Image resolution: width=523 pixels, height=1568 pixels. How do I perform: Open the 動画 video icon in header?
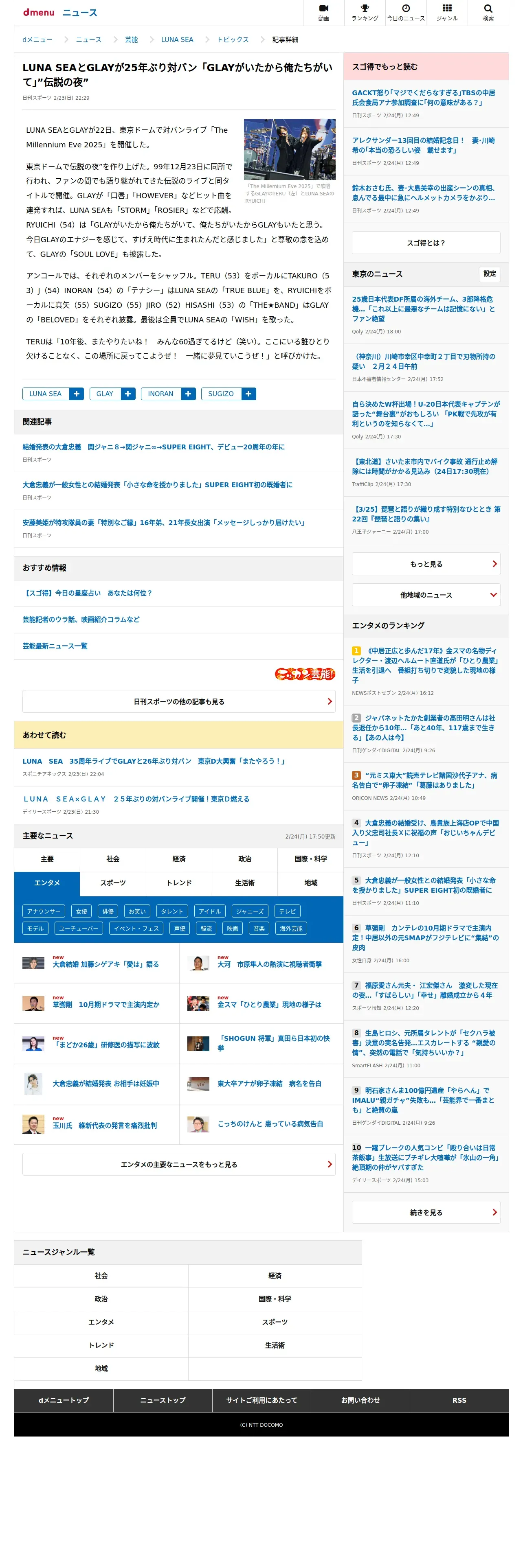[x=323, y=13]
